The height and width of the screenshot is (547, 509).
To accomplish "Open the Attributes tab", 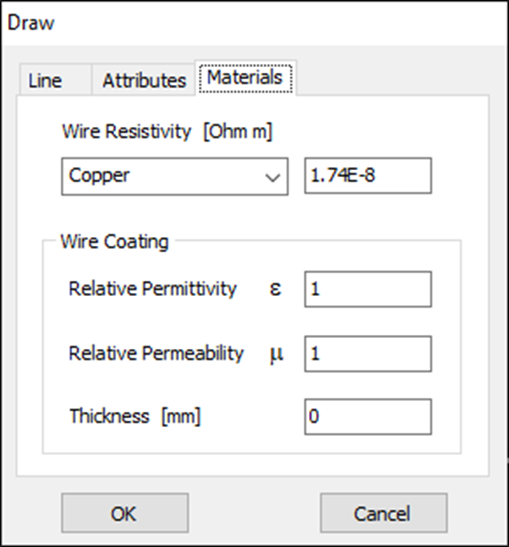I will point(144,80).
